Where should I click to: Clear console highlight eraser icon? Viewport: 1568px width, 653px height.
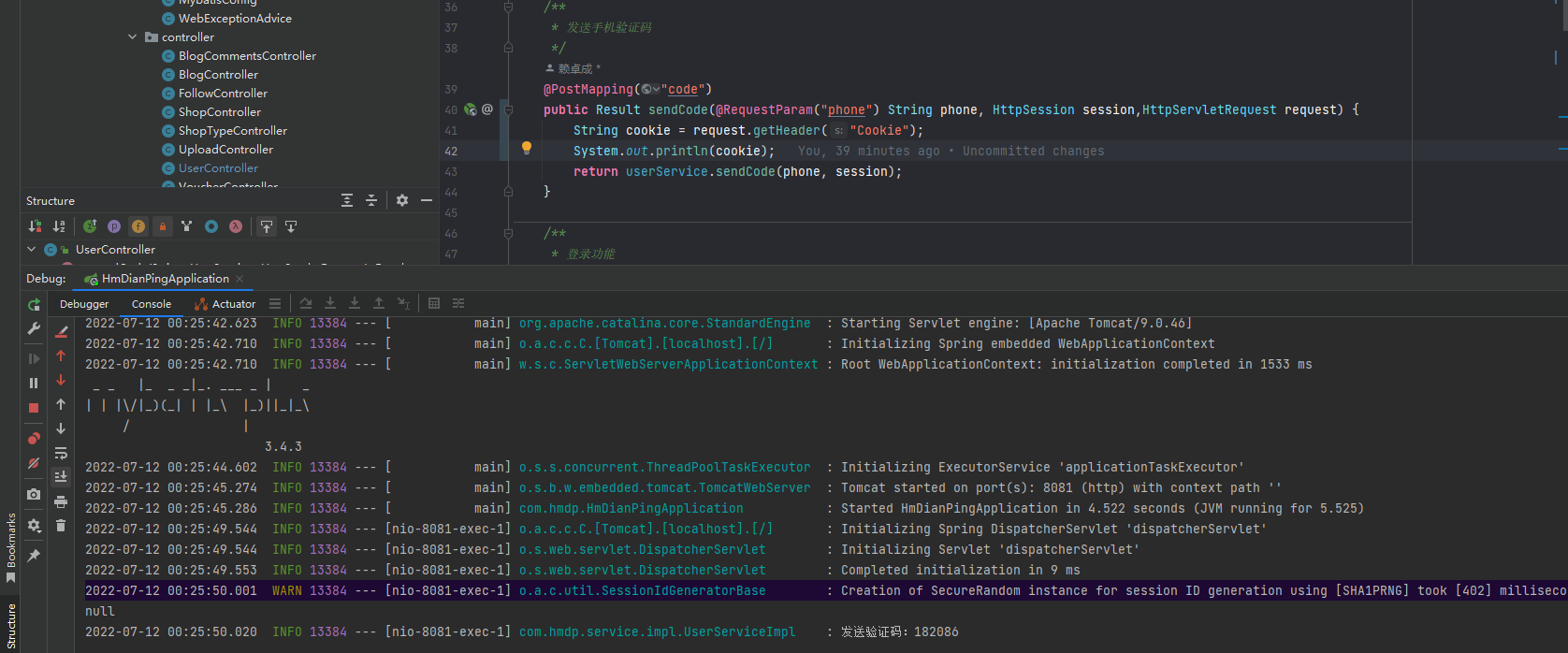(61, 331)
